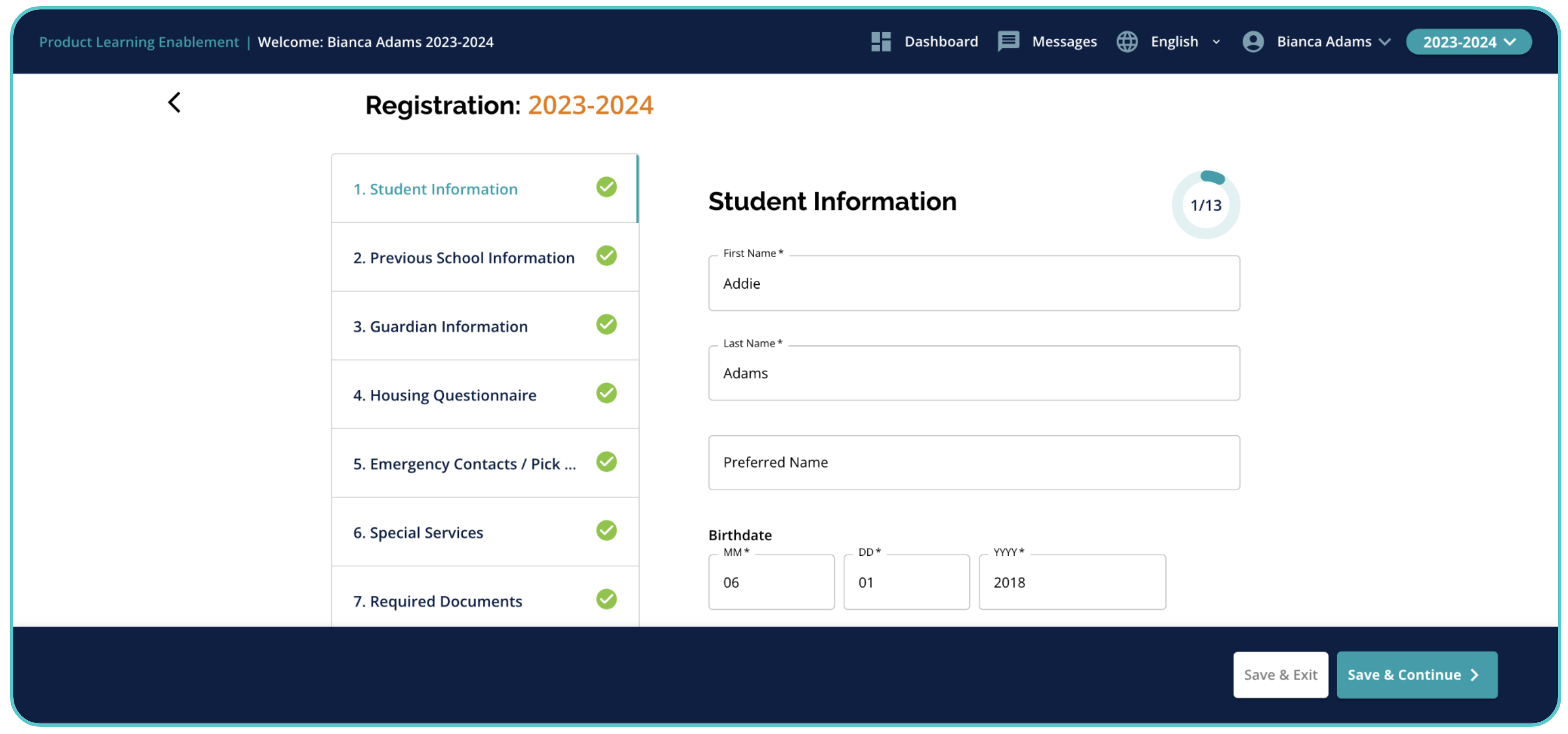Click the Guardian Information green checkmark

[x=606, y=325]
